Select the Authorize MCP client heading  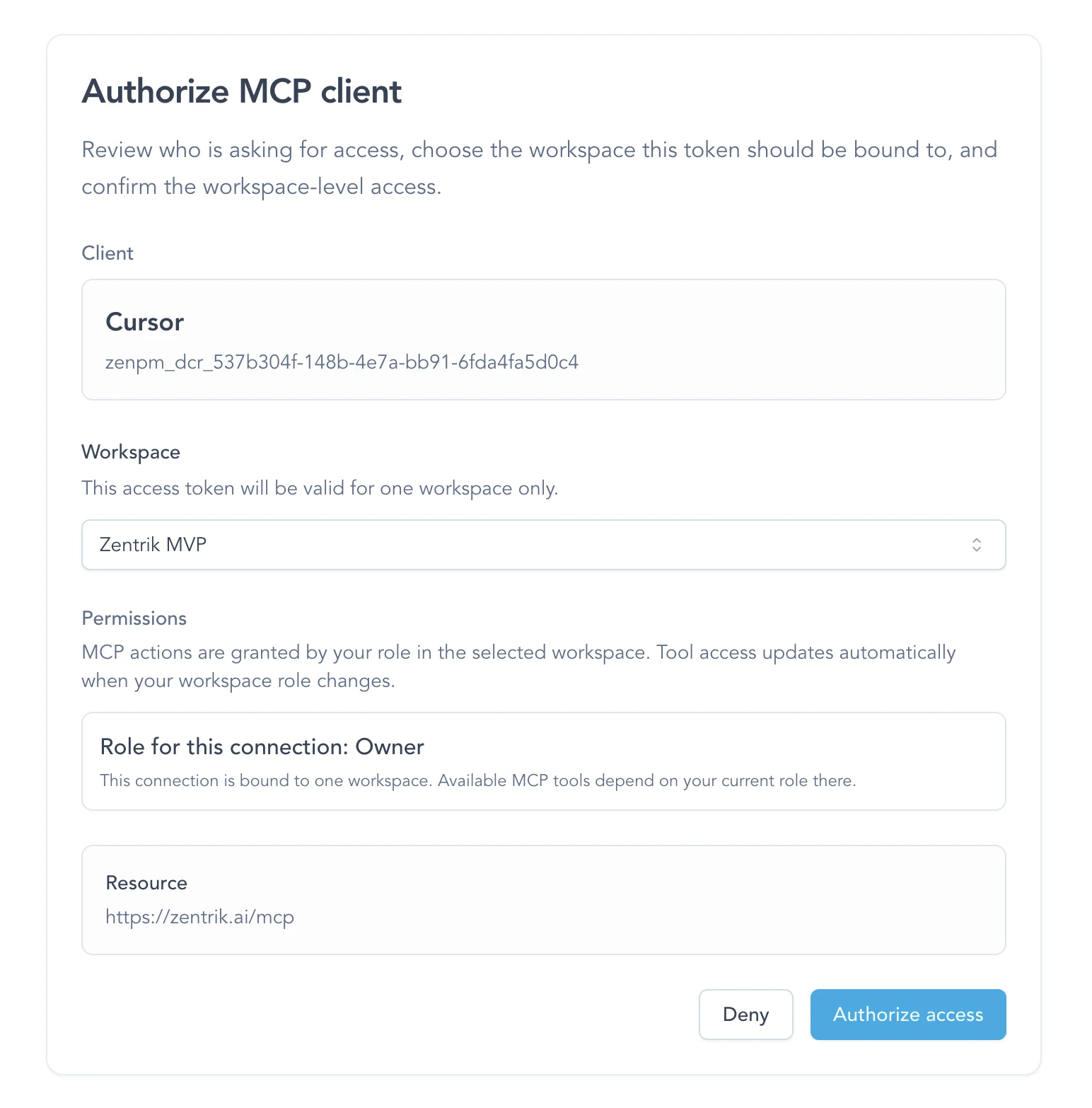(241, 91)
